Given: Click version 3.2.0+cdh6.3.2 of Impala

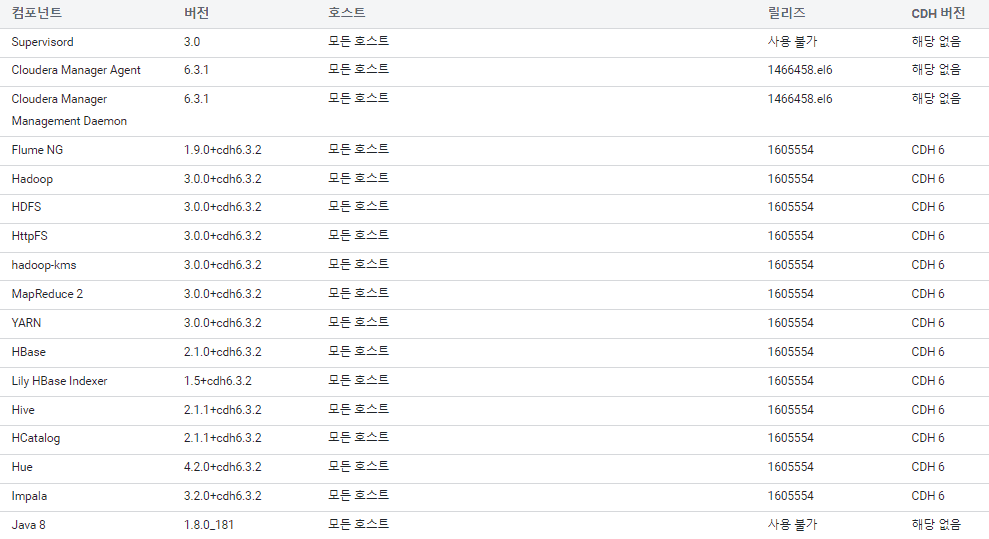Looking at the screenshot, I should click(x=223, y=496).
